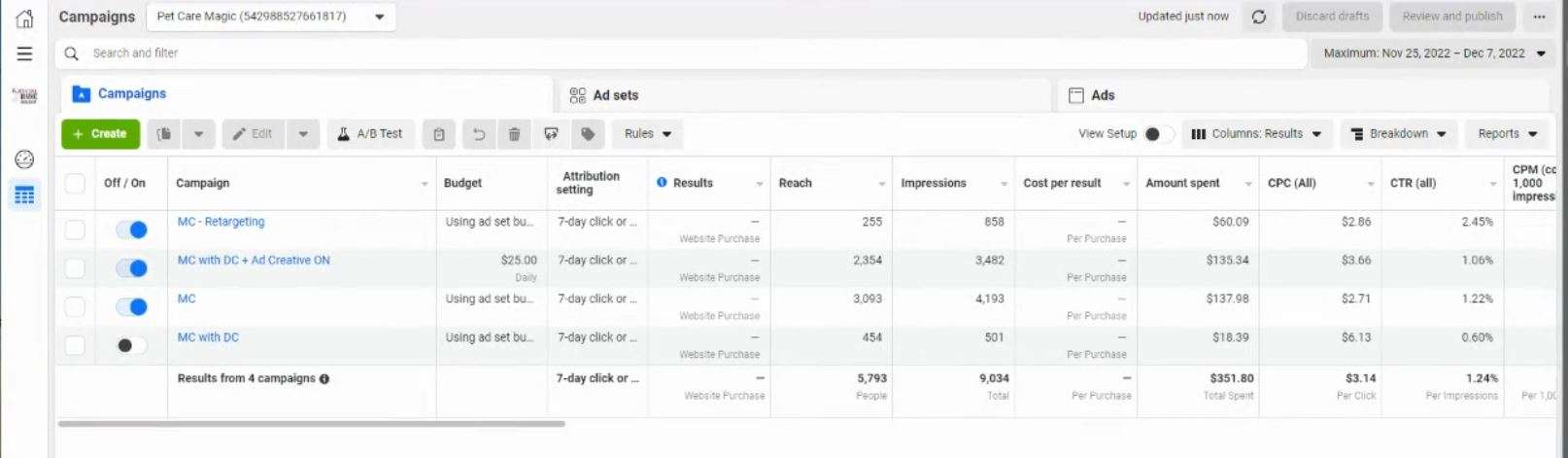1568x458 pixels.
Task: Open the home icon in left sidebar
Action: pyautogui.click(x=24, y=18)
